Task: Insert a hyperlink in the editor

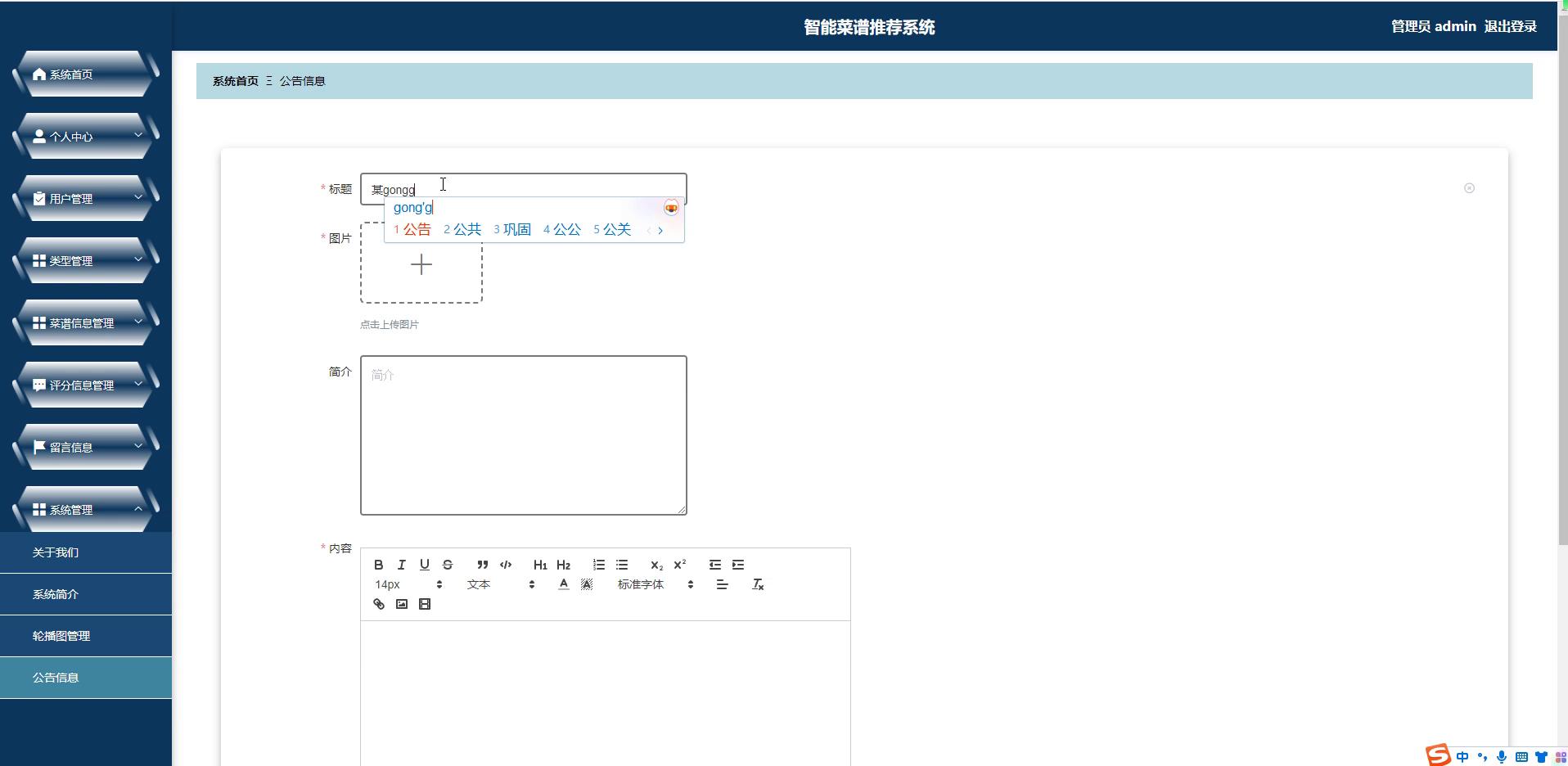Action: 379,604
